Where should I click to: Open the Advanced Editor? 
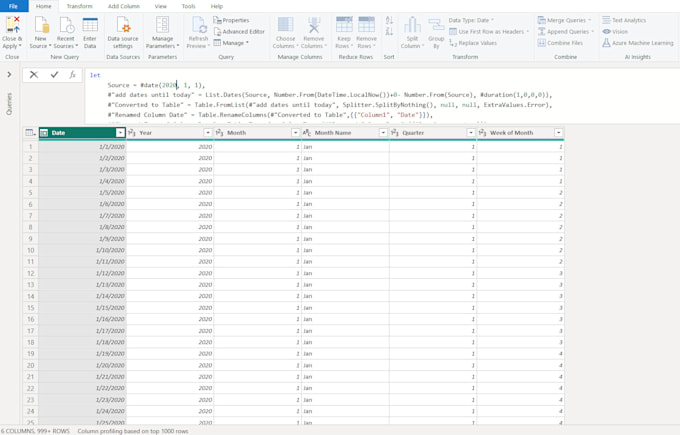click(x=239, y=32)
